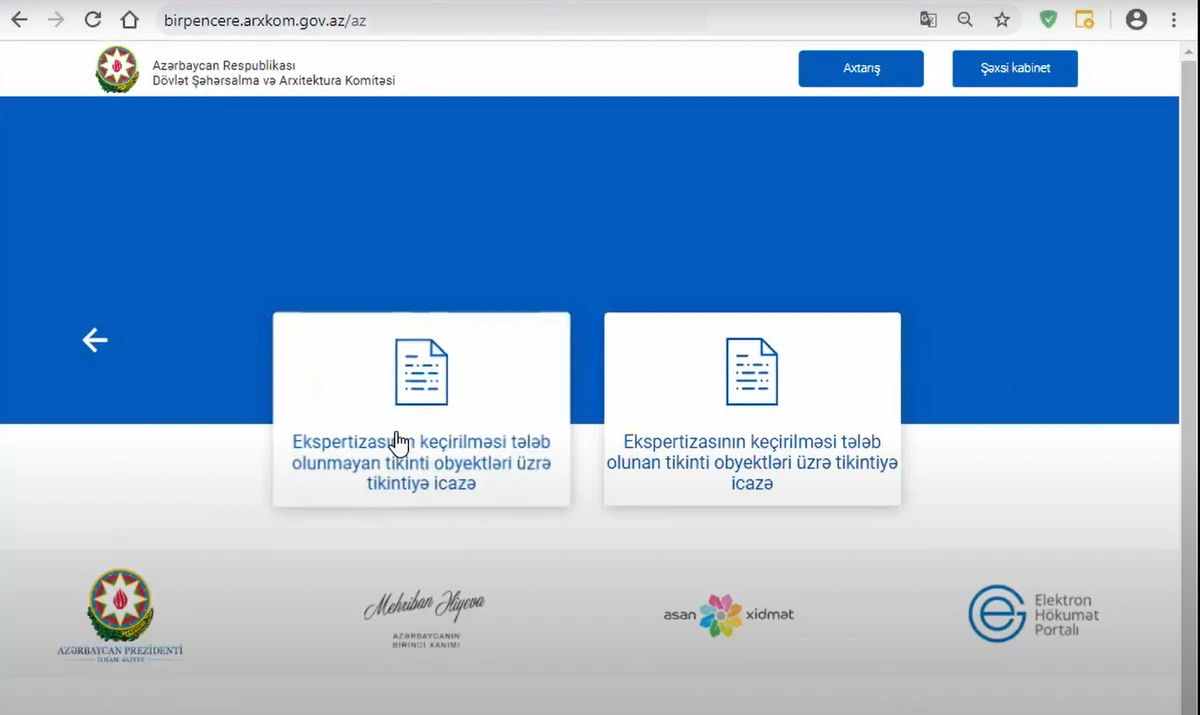Click the white left arrow on banner

pyautogui.click(x=95, y=341)
